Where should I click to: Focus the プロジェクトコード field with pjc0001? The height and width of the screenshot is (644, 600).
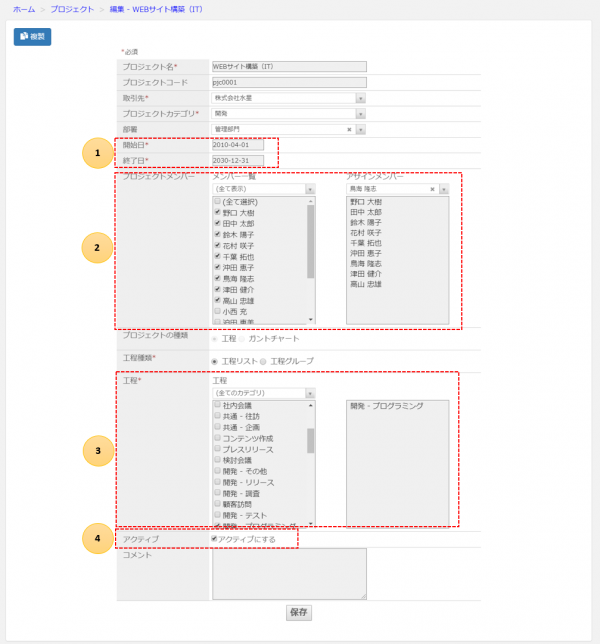point(289,83)
